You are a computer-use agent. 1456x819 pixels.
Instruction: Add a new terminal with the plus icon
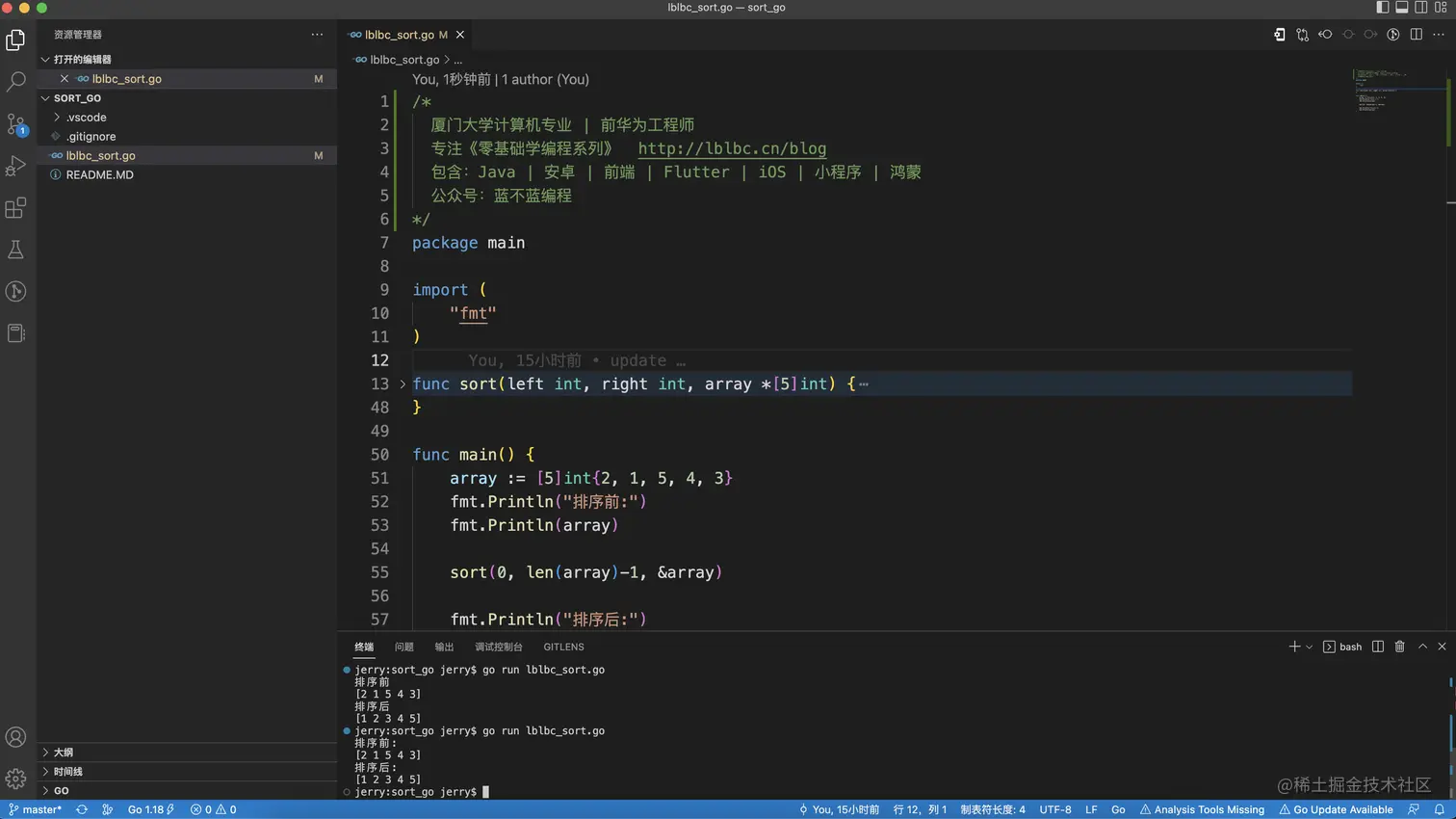(x=1294, y=647)
